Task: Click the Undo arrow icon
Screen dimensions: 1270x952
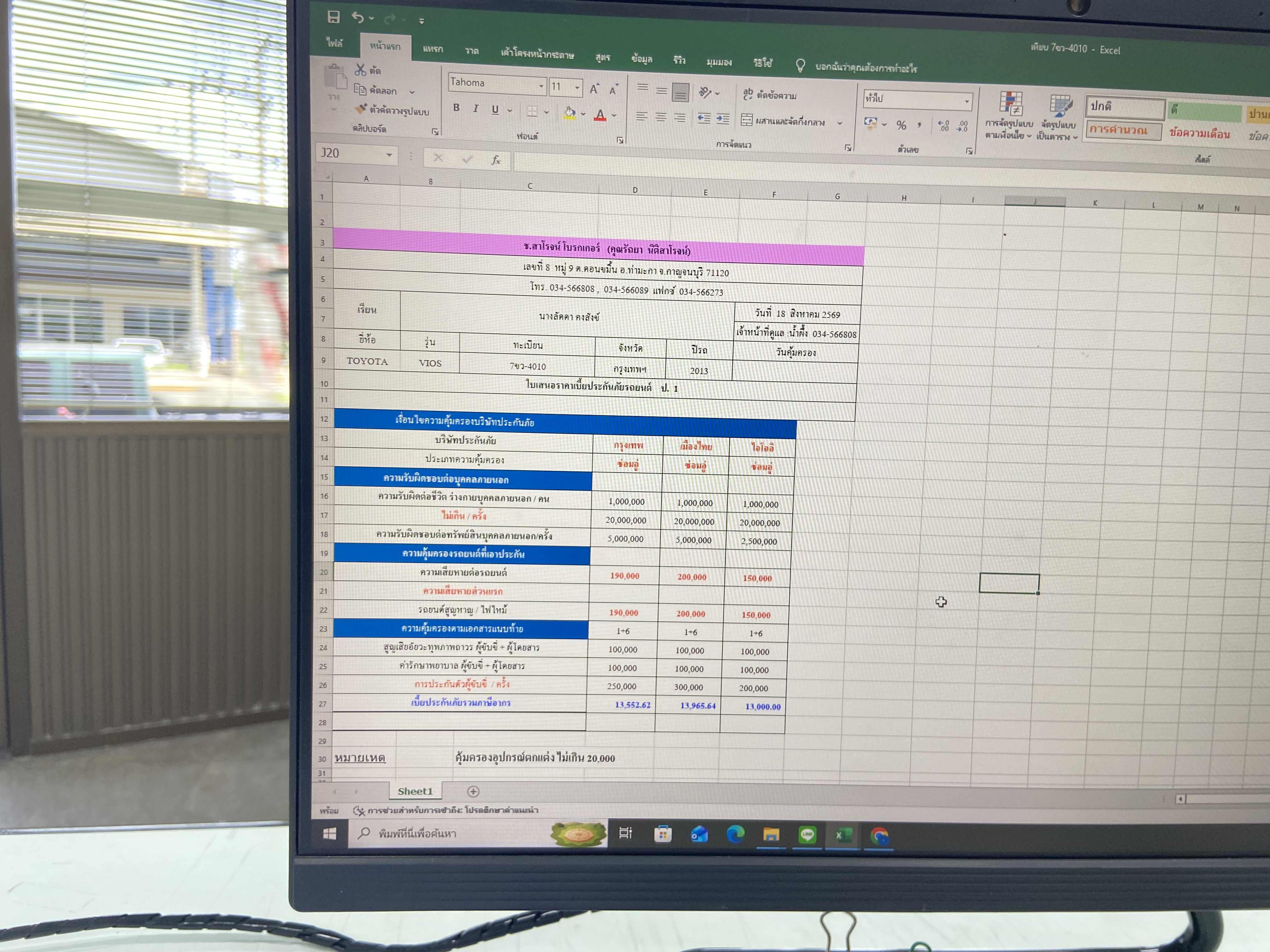Action: [358, 18]
